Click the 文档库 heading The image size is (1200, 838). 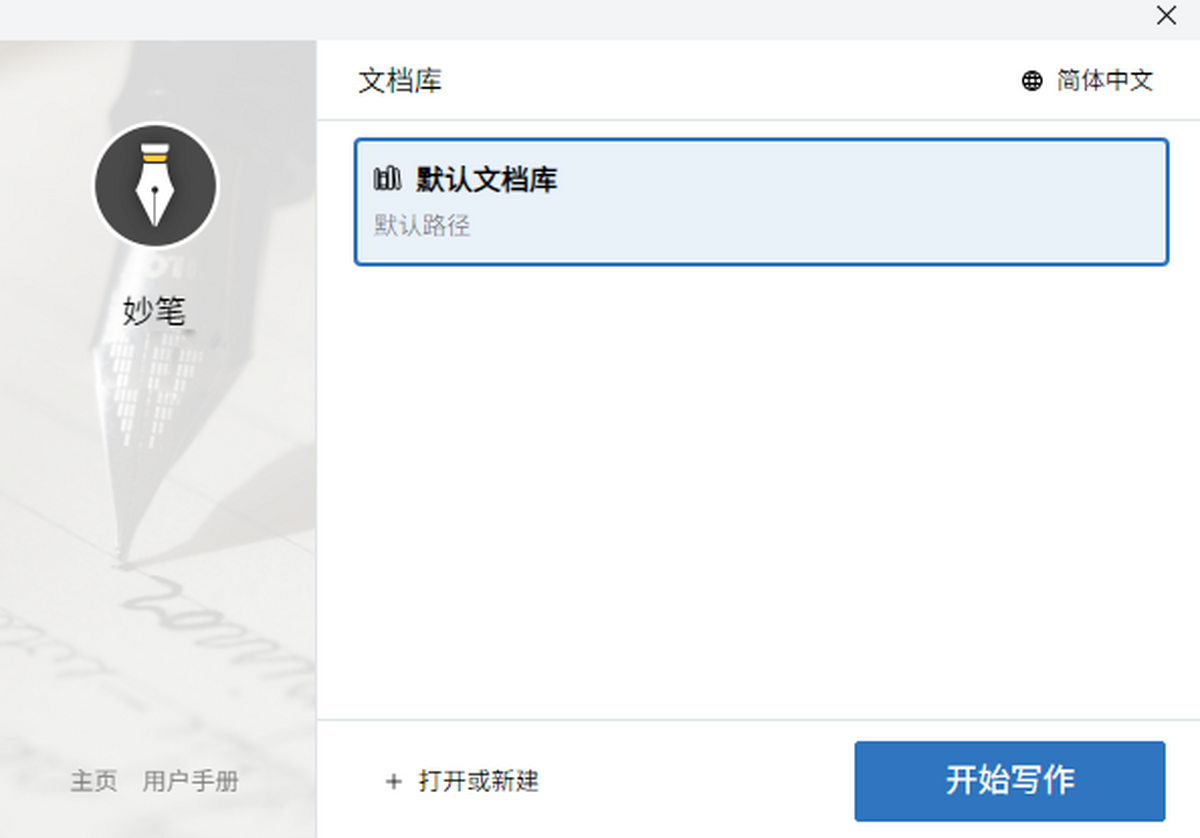(400, 81)
